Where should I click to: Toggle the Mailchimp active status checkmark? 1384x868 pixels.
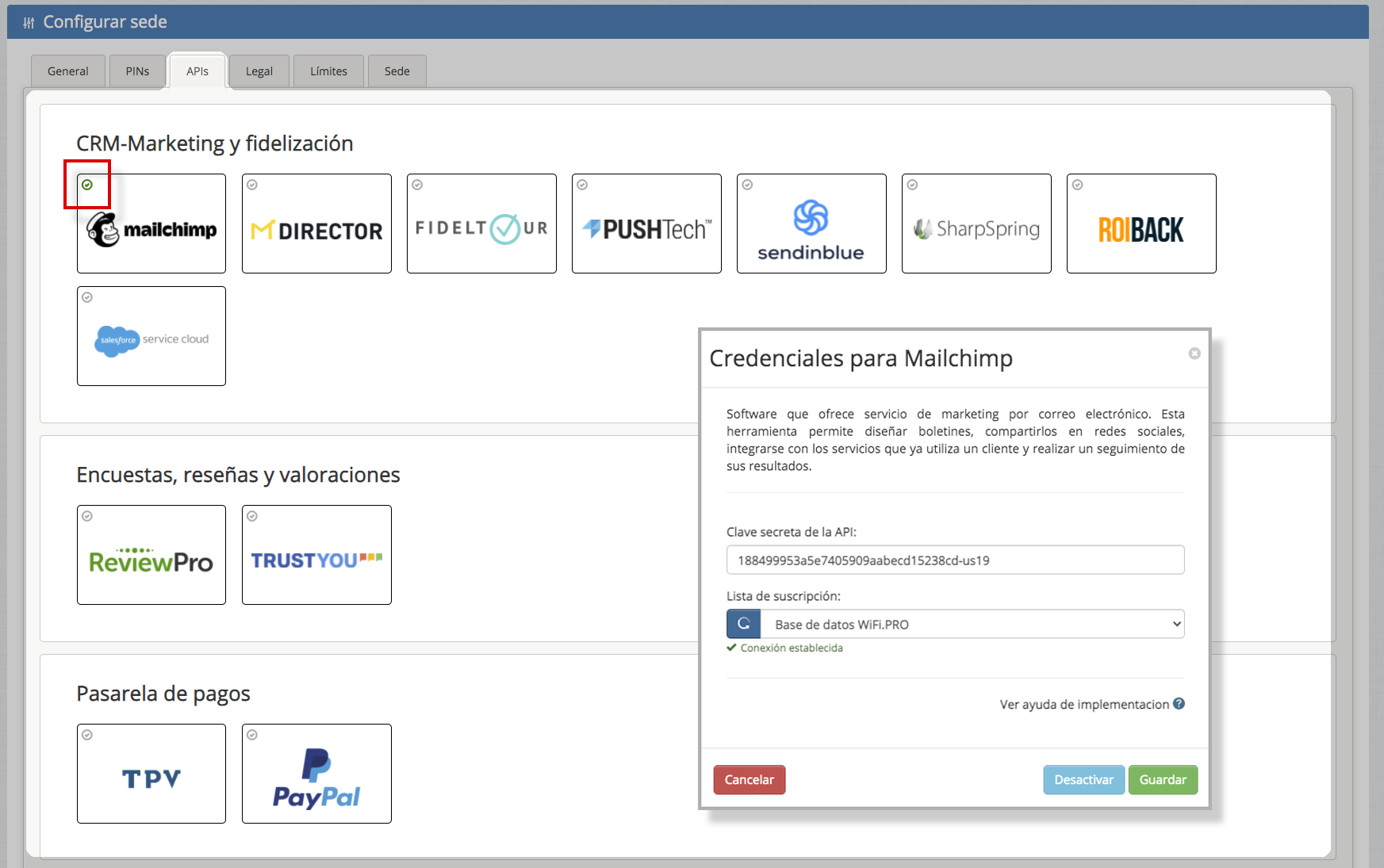coord(87,185)
